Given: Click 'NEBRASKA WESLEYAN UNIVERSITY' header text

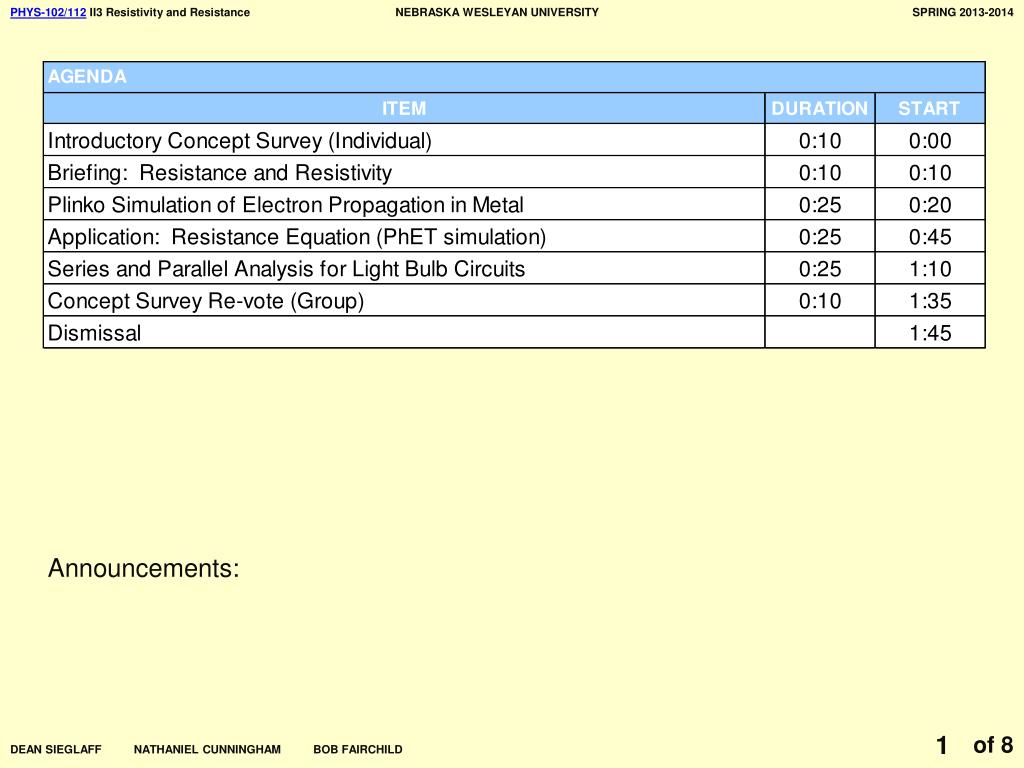Looking at the screenshot, I should (x=497, y=12).
